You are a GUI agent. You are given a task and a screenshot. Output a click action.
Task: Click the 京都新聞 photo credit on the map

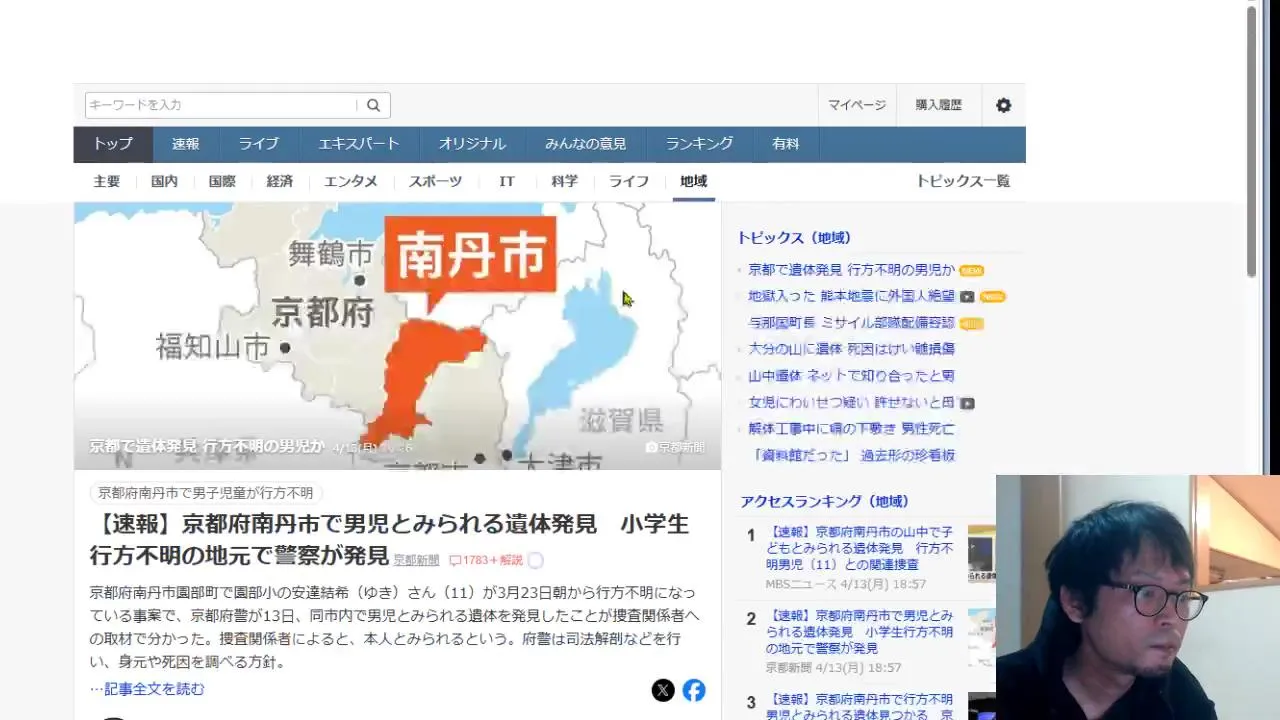click(x=676, y=447)
